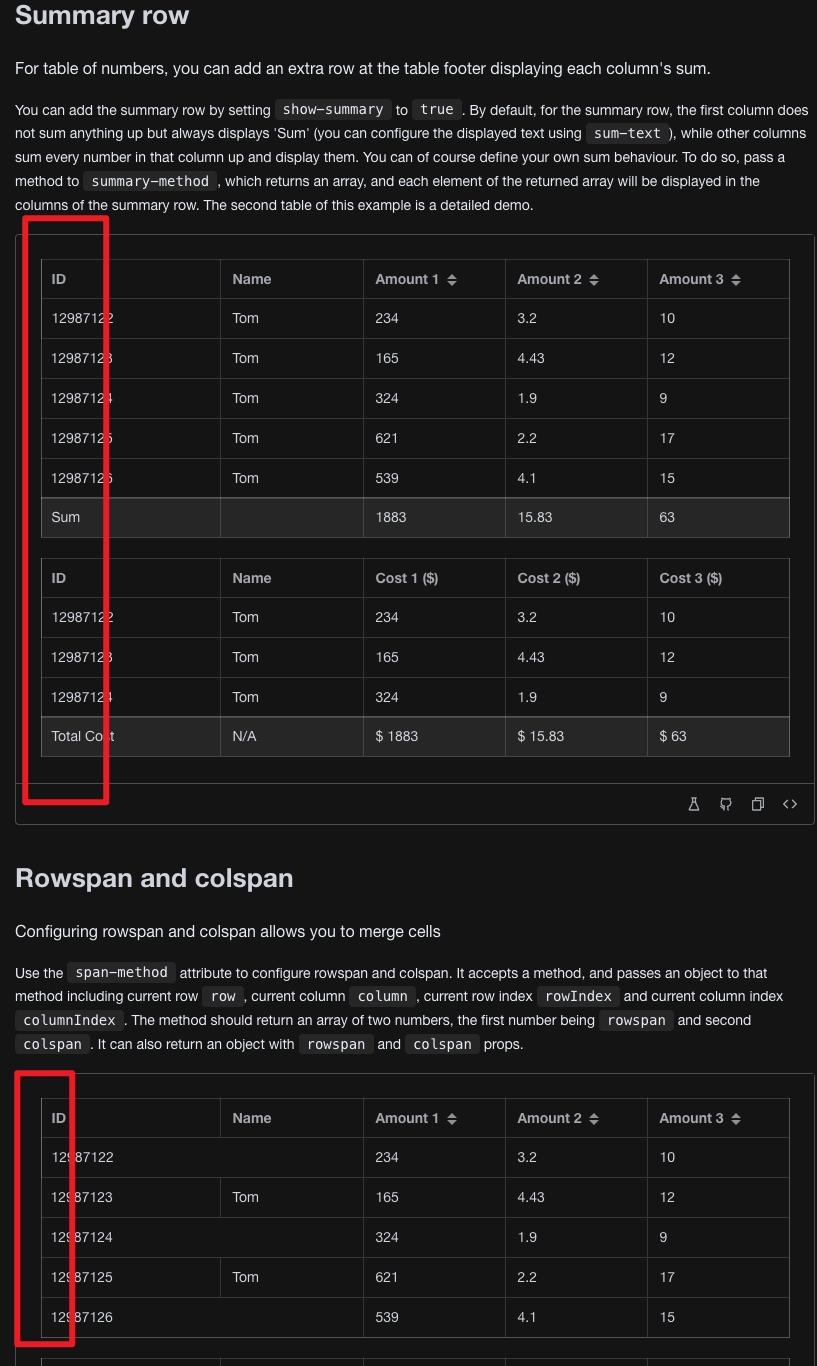The width and height of the screenshot is (817, 1366).
Task: Click the Rowspan and colspan heading
Action: (154, 878)
